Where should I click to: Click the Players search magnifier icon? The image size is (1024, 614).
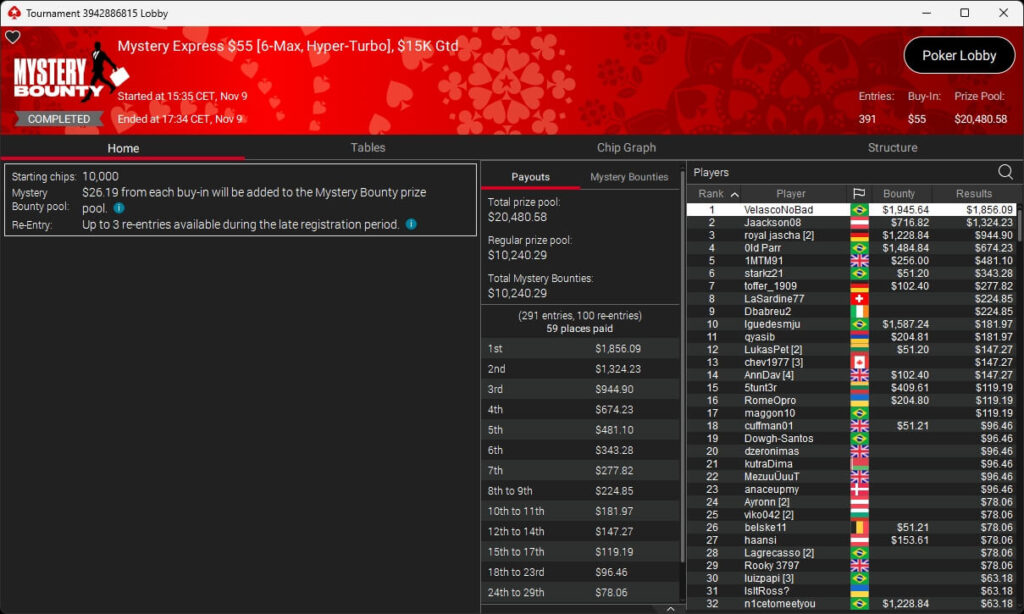(x=1005, y=172)
